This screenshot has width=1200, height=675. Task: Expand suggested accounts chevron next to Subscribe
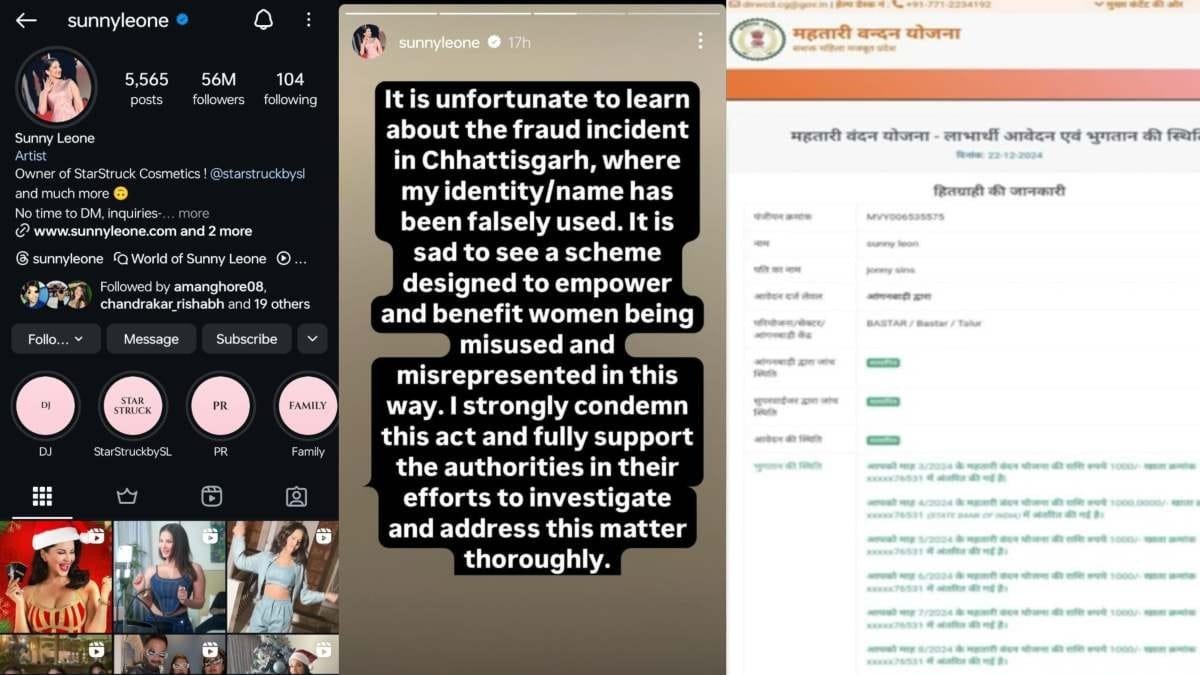coord(312,339)
